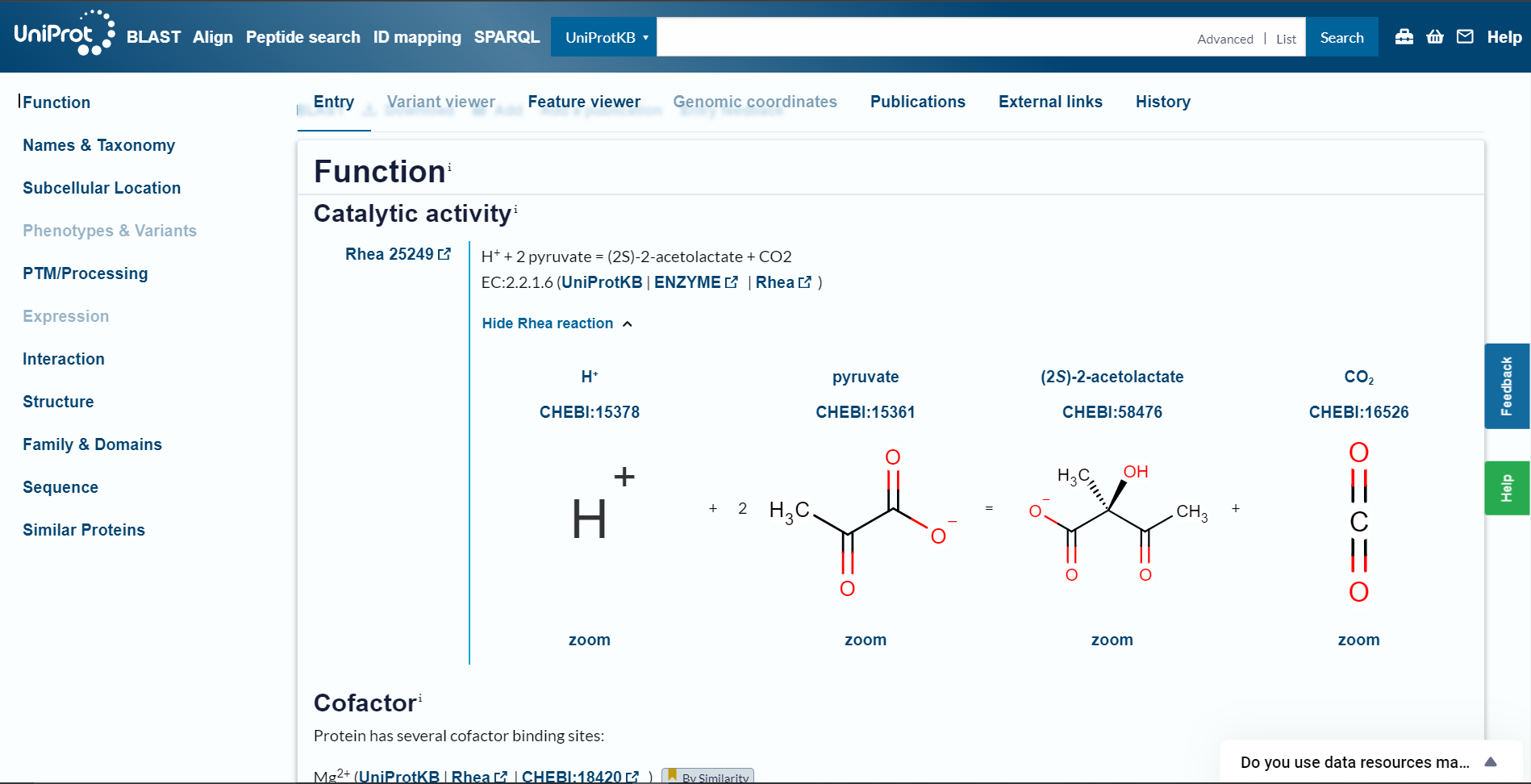1531x784 pixels.
Task: Click the Search button
Action: click(x=1342, y=37)
